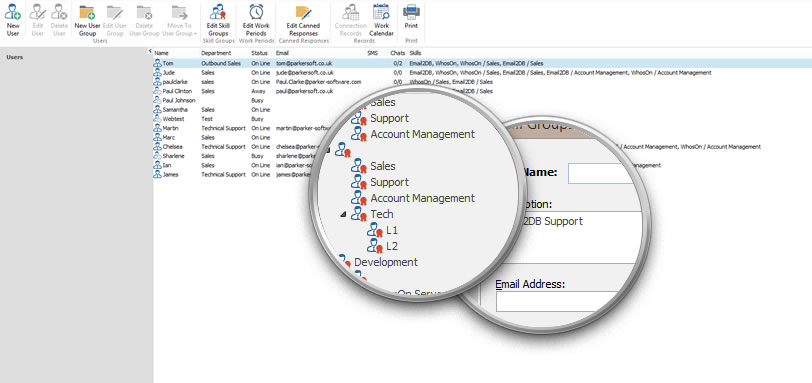Select the user icon beside Paul Johnson

click(157, 100)
